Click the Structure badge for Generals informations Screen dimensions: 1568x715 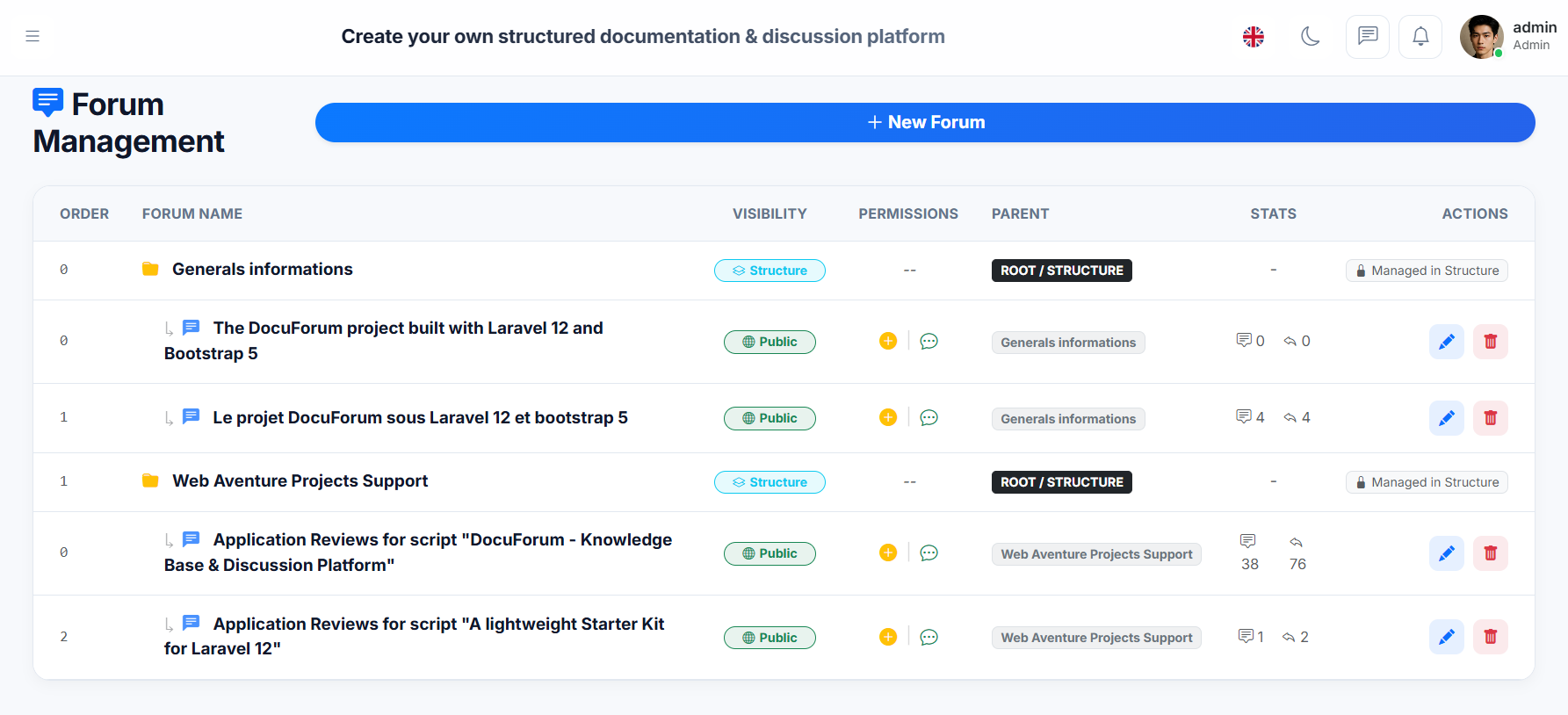click(x=770, y=271)
